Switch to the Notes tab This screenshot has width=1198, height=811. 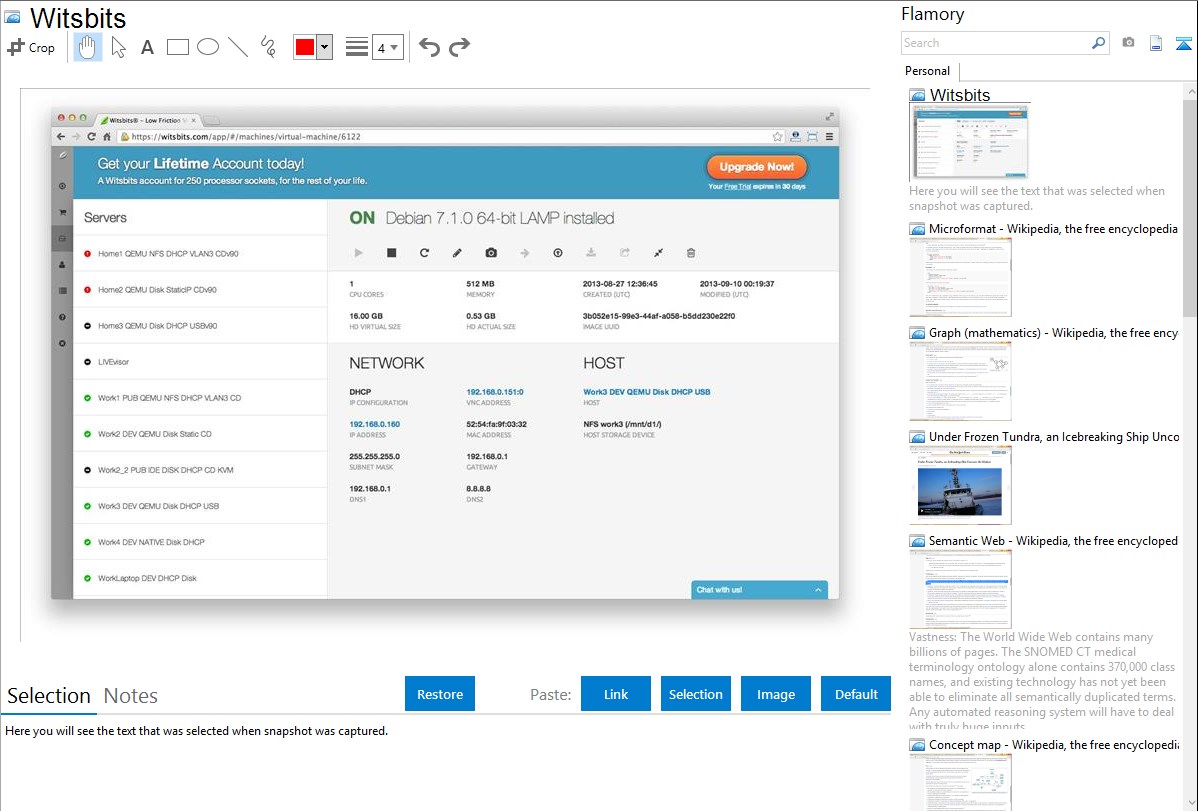click(x=131, y=696)
